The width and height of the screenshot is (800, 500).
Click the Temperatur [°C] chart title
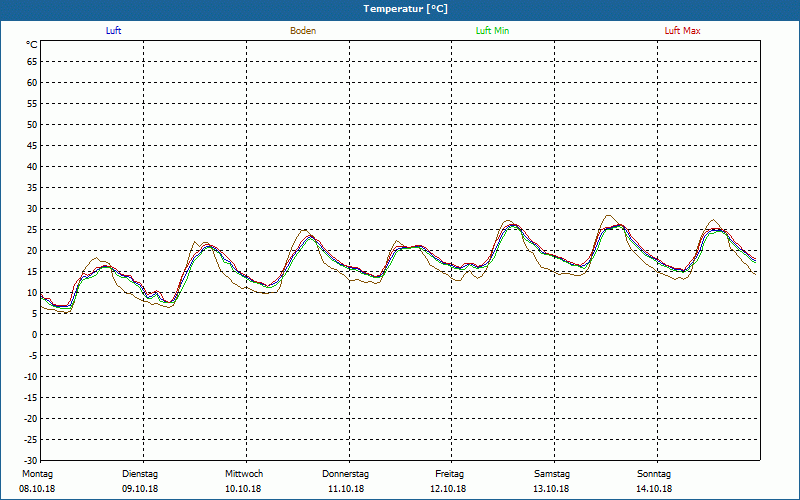[406, 9]
